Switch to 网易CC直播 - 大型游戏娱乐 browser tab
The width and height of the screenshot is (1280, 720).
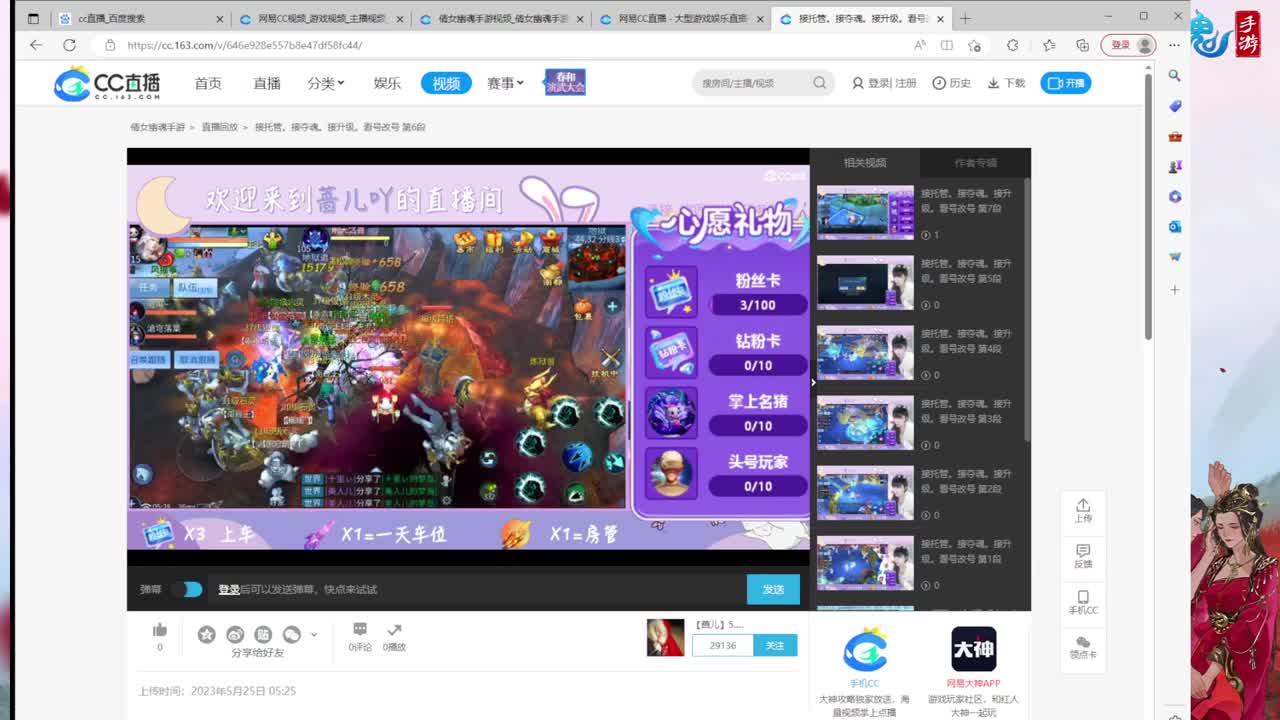tap(681, 19)
